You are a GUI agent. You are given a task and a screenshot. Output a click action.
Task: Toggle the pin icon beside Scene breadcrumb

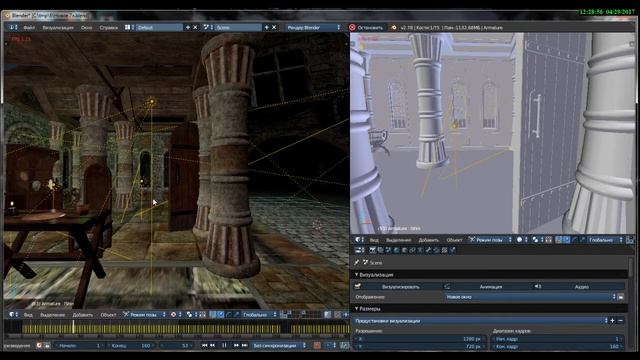click(357, 262)
